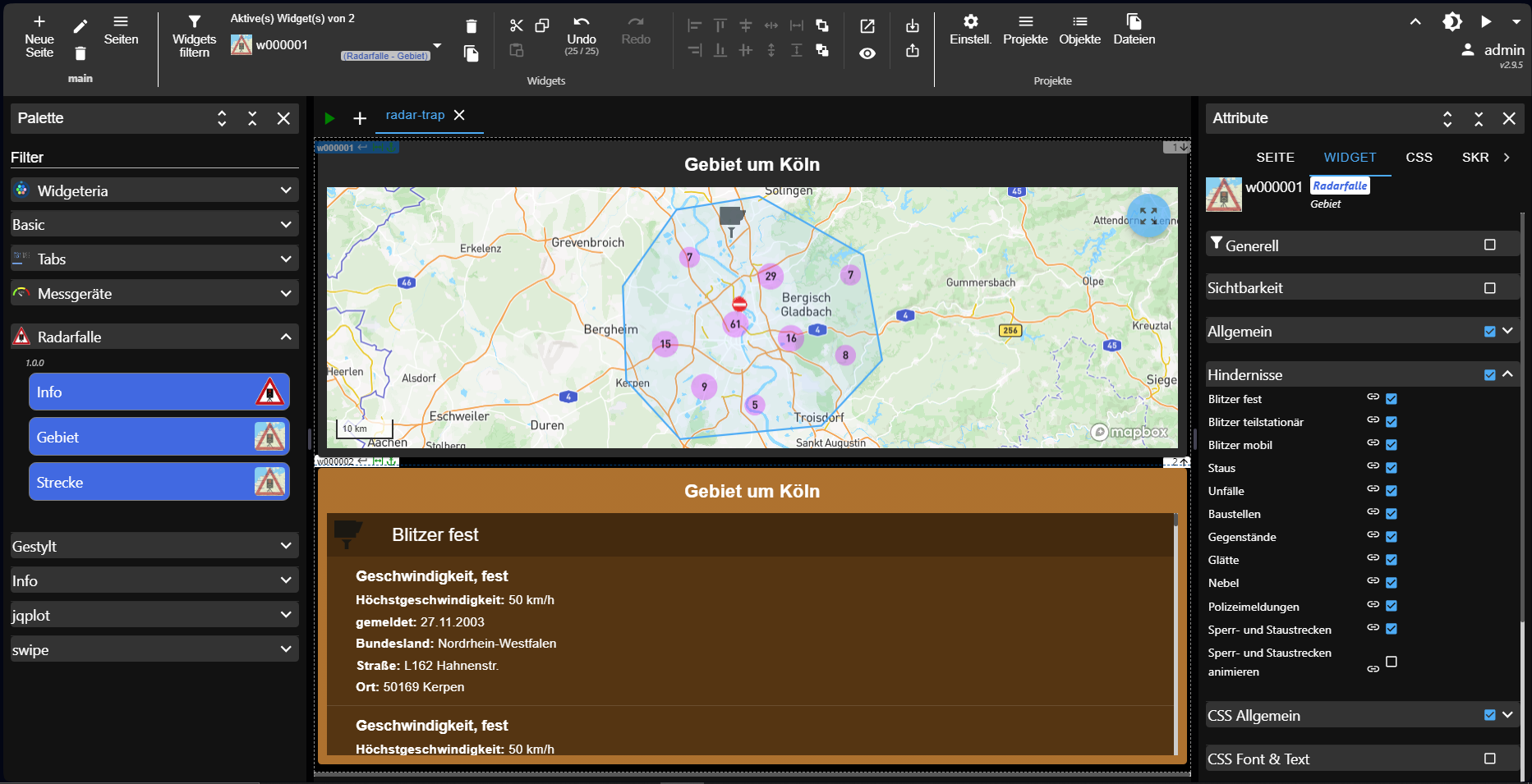
Task: Open the widget in new window icon
Action: tap(867, 26)
